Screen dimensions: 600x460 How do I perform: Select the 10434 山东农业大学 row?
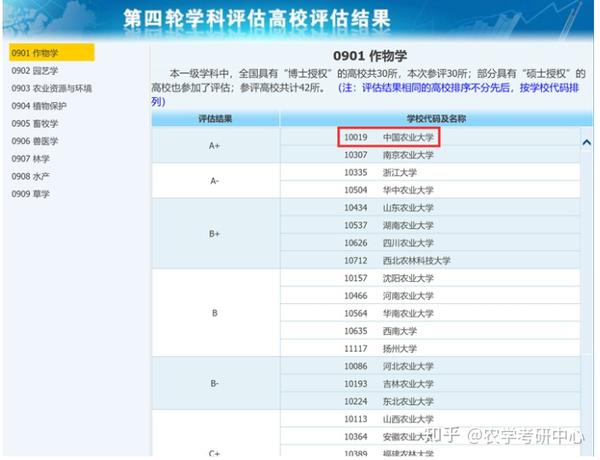point(430,207)
